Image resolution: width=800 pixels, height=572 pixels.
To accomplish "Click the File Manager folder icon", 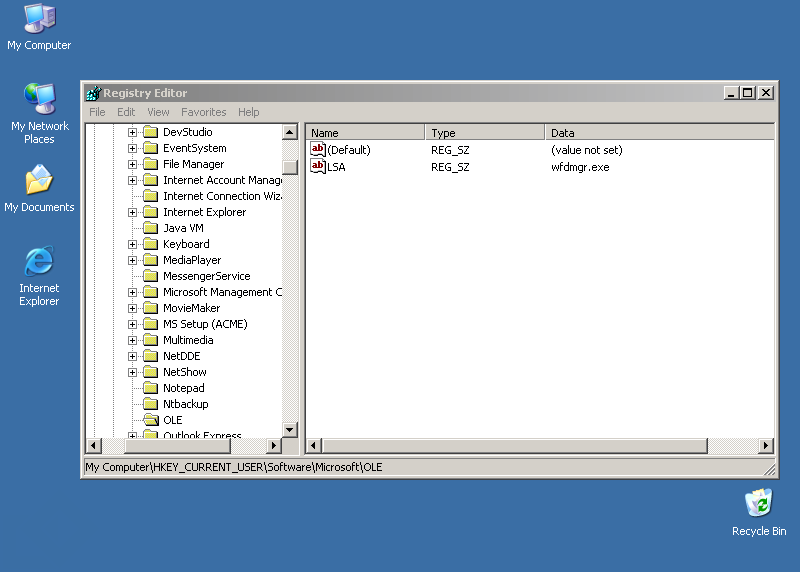I will tap(151, 164).
